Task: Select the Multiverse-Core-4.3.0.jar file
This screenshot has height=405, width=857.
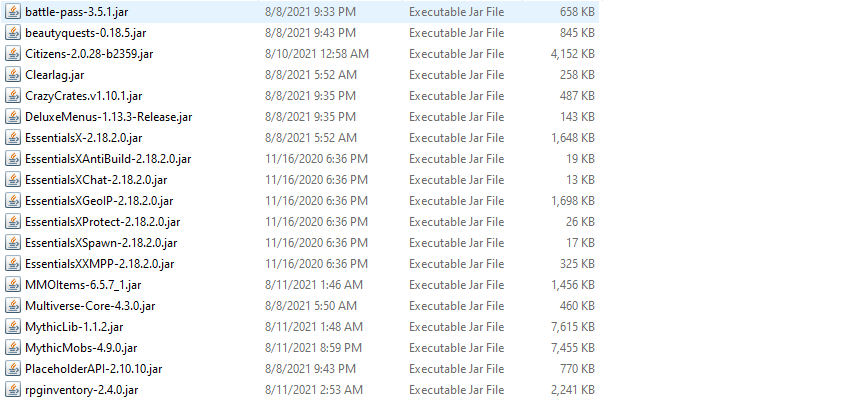Action: point(90,306)
